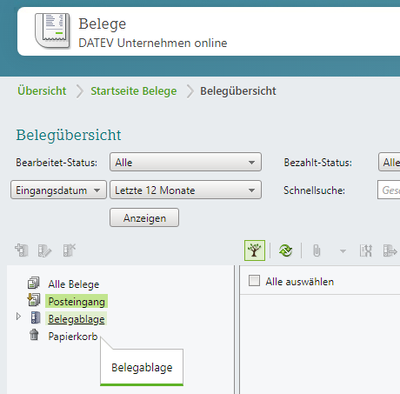Click the Belegablage tooltip popup
The width and height of the screenshot is (400, 394).
pyautogui.click(x=142, y=367)
